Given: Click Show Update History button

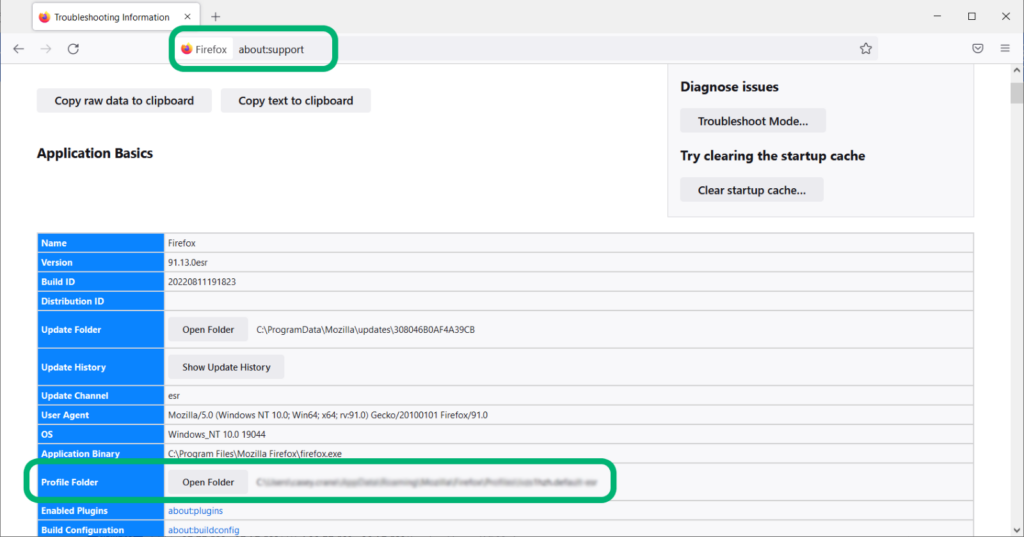Looking at the screenshot, I should pyautogui.click(x=226, y=367).
